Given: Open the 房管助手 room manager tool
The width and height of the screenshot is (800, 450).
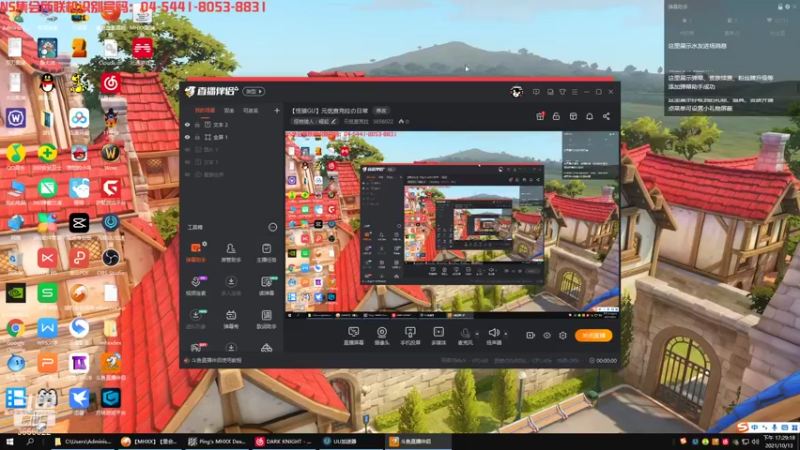Looking at the screenshot, I should click(231, 252).
